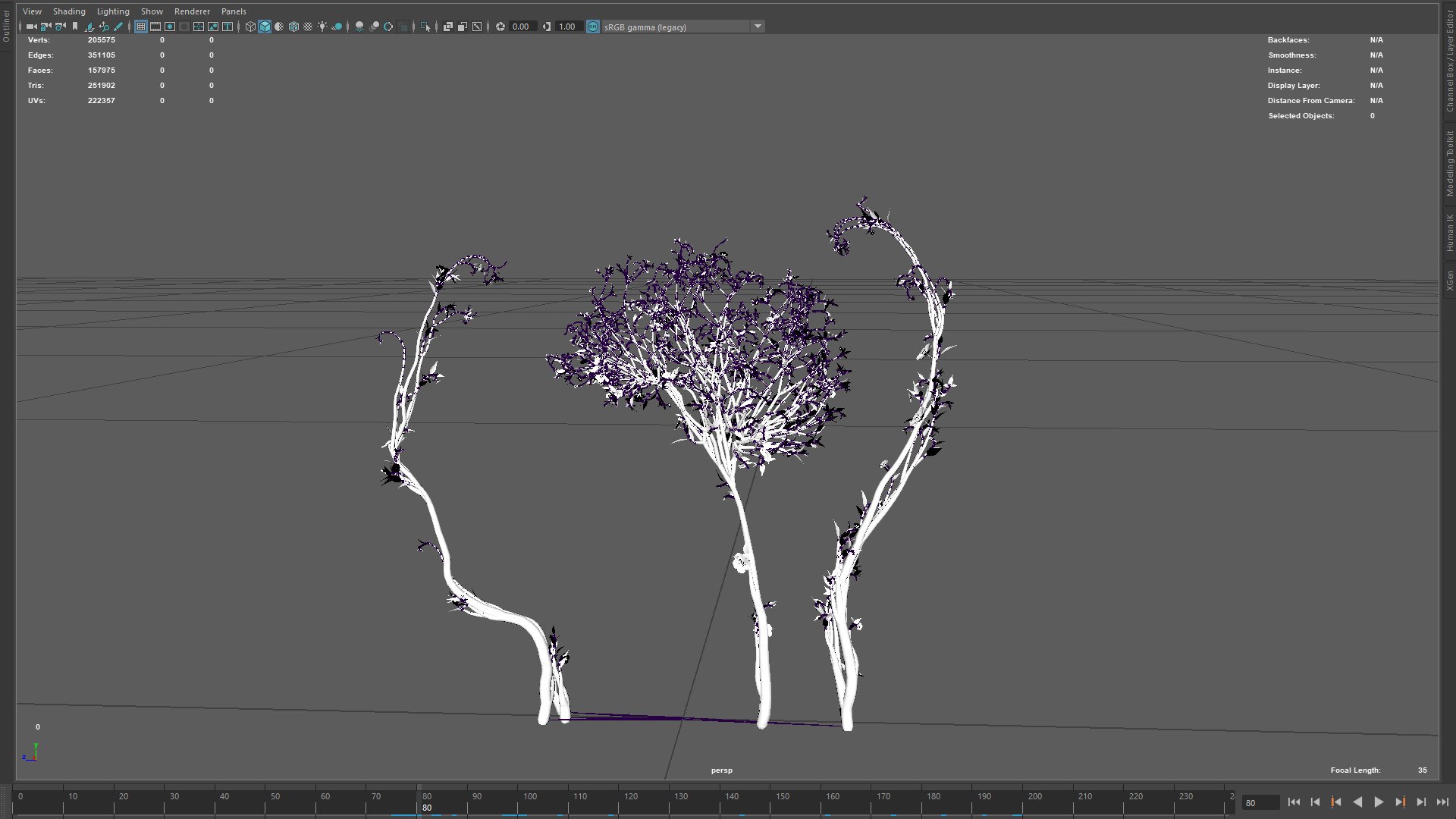
Task: Toggle the Safe Title display
Action: point(227,27)
